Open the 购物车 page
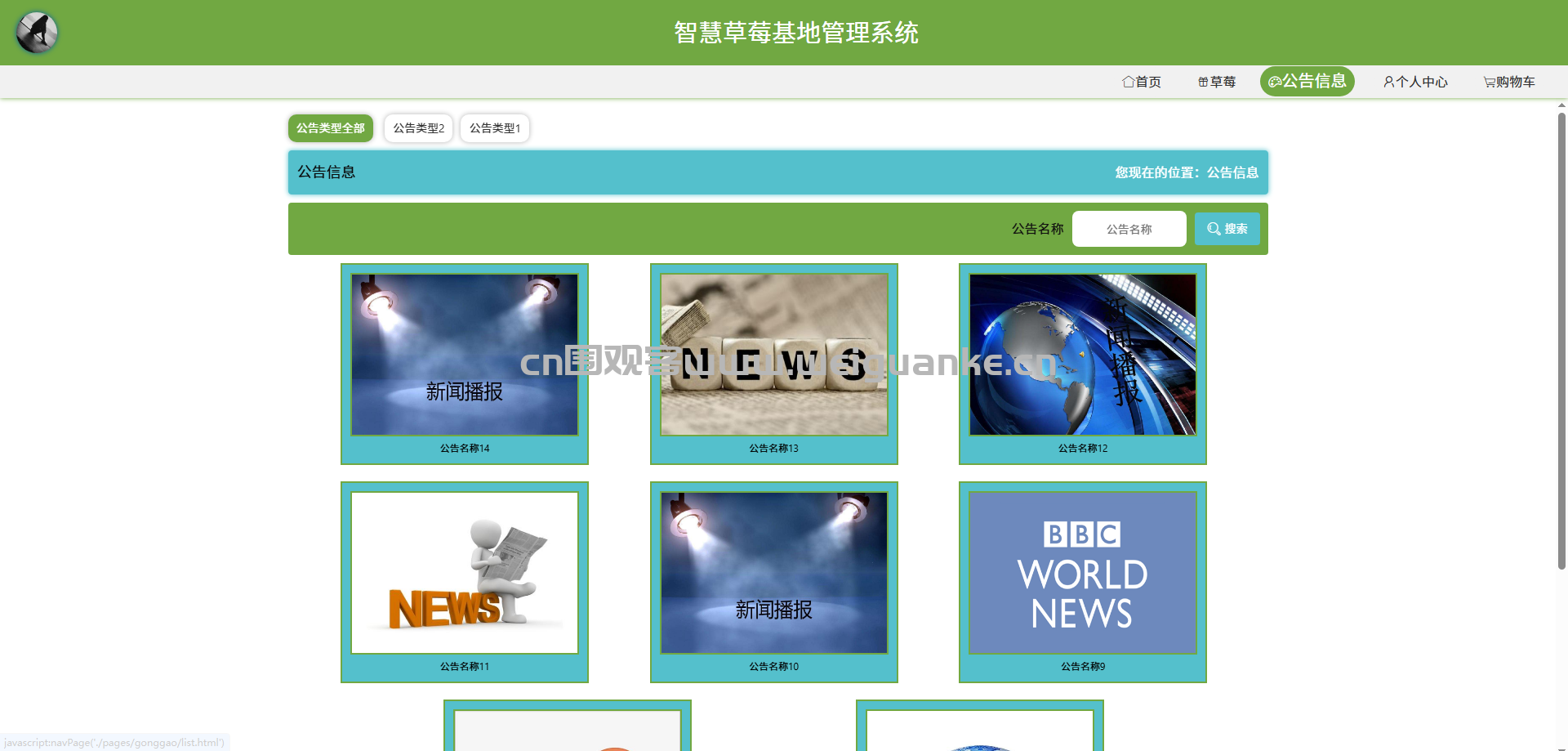 pos(1509,82)
